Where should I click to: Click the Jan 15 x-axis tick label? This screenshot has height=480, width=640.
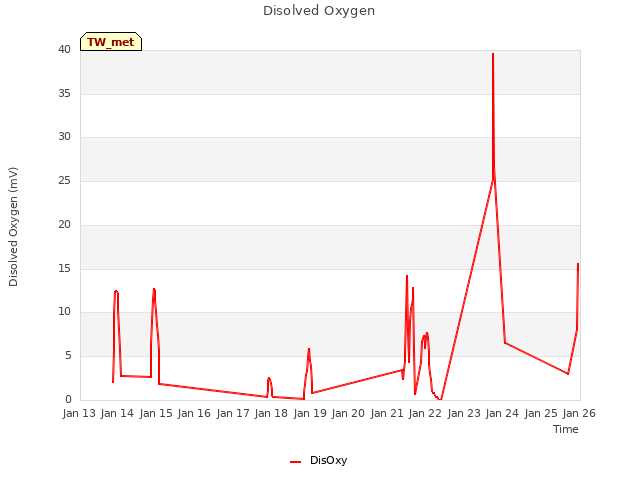(x=156, y=413)
